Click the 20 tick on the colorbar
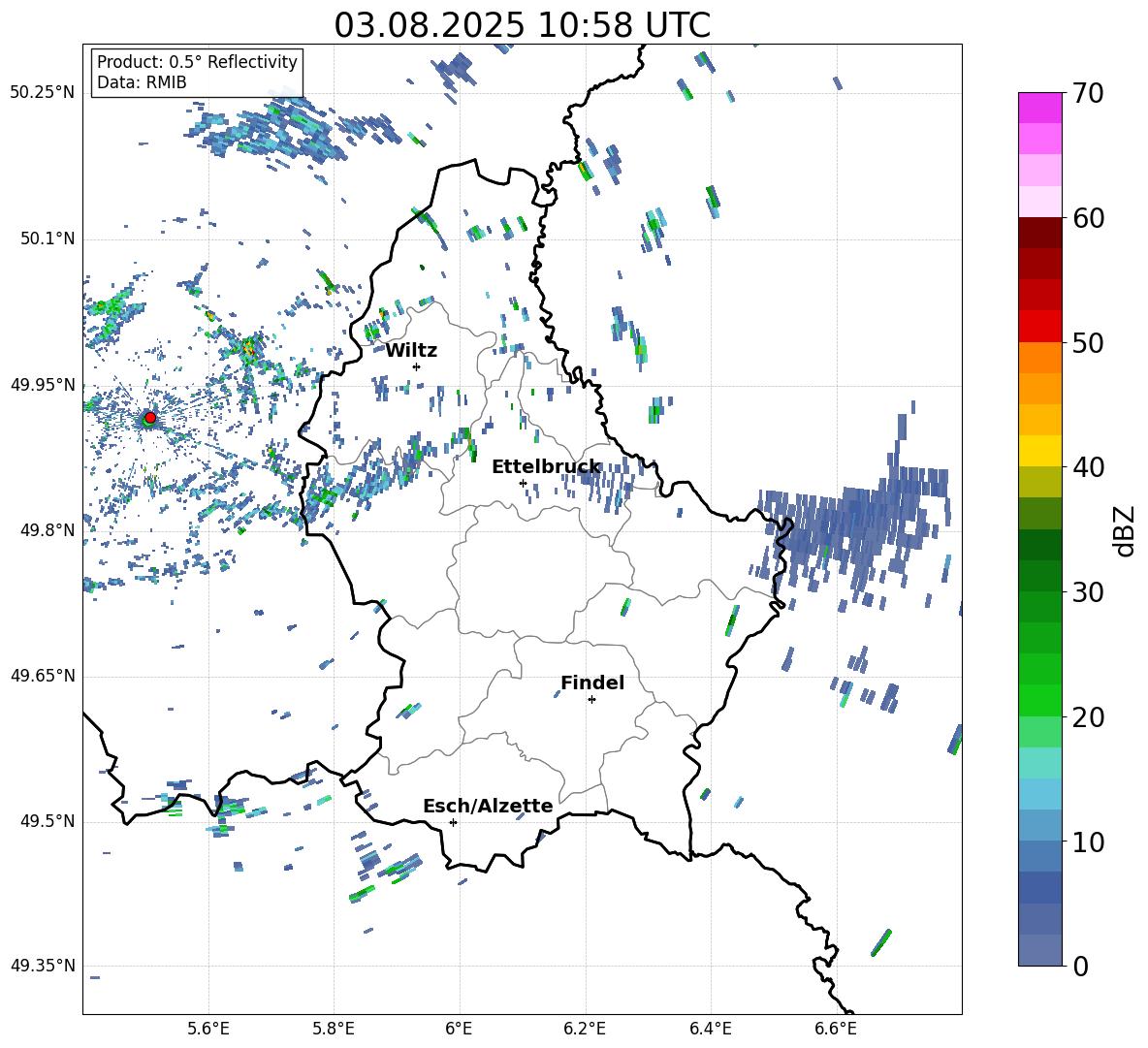The image size is (1148, 1048). (1088, 716)
